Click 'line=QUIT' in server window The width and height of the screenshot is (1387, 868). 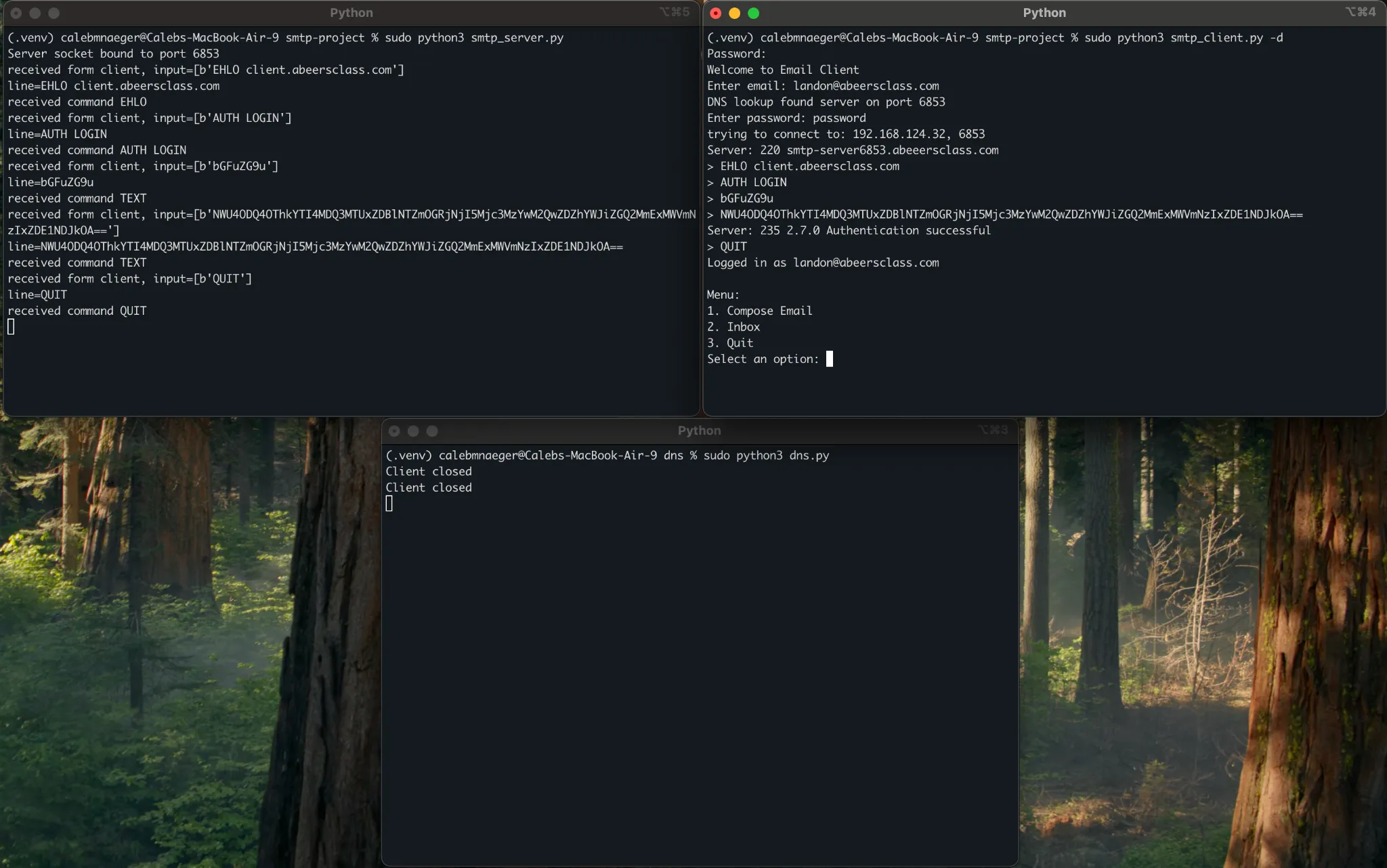[x=37, y=295]
